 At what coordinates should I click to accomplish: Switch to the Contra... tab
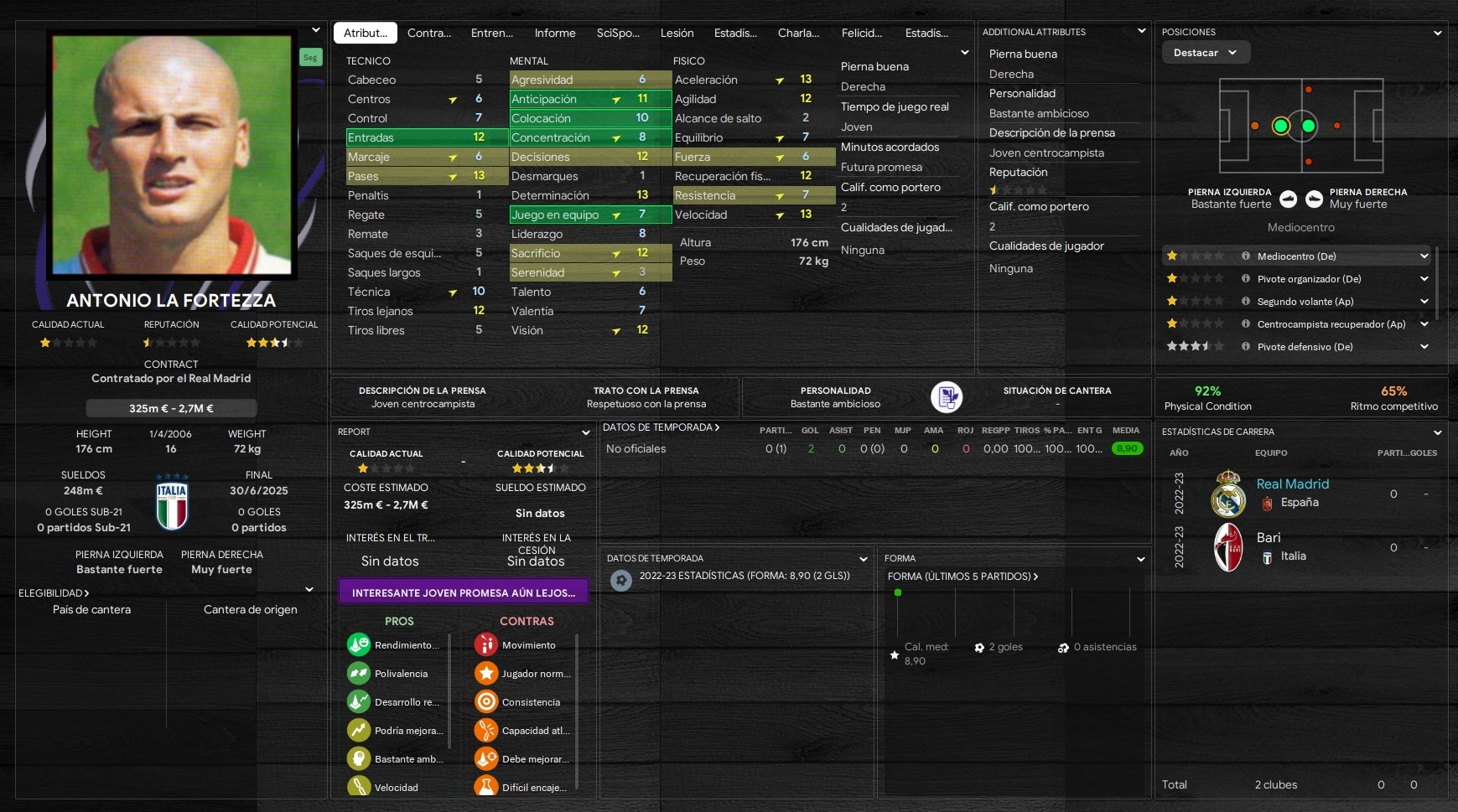[429, 33]
